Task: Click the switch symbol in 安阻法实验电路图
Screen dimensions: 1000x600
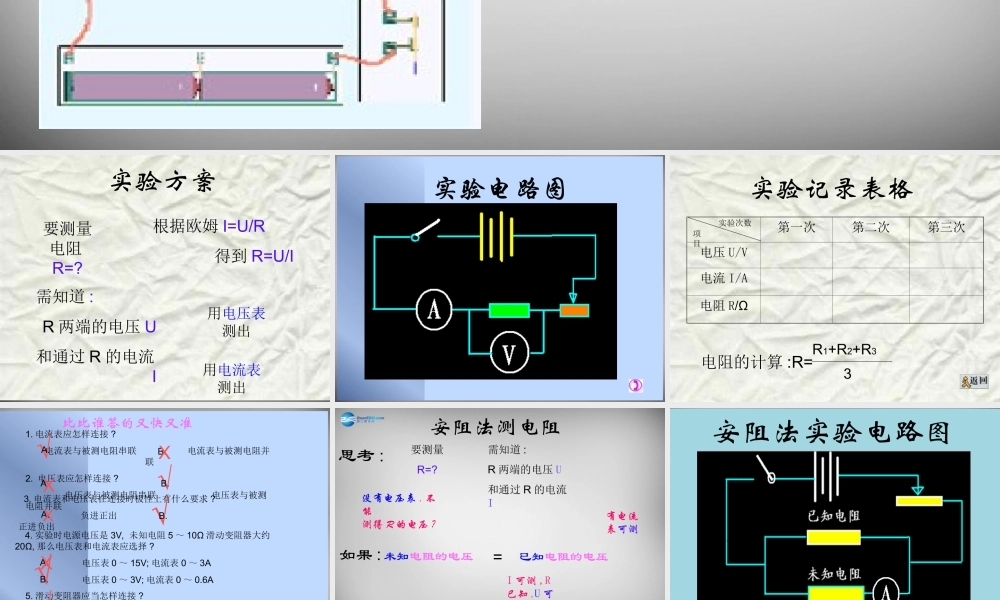Action: pyautogui.click(x=765, y=469)
